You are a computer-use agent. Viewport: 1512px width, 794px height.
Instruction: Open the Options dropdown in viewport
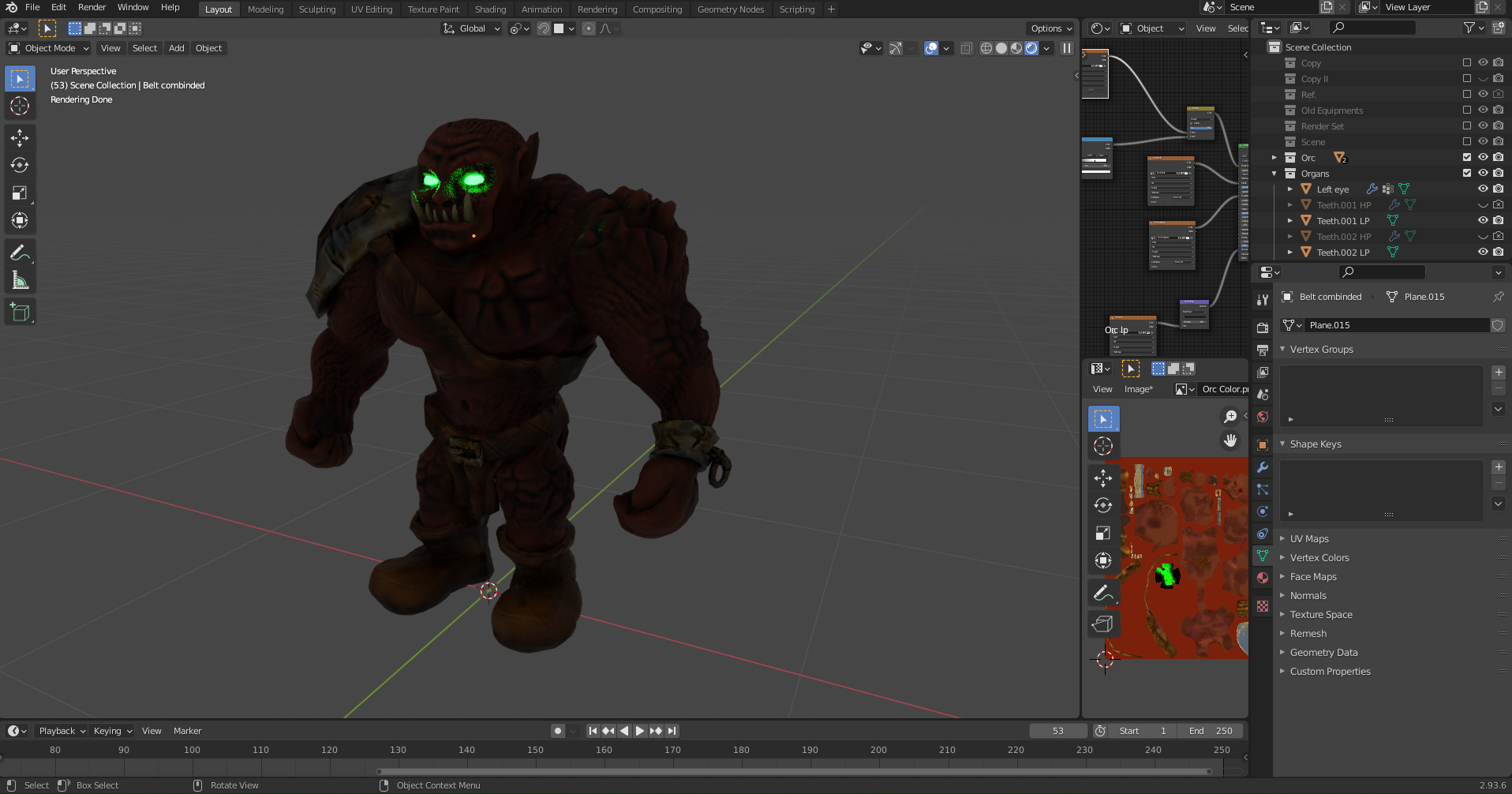pyautogui.click(x=1051, y=28)
